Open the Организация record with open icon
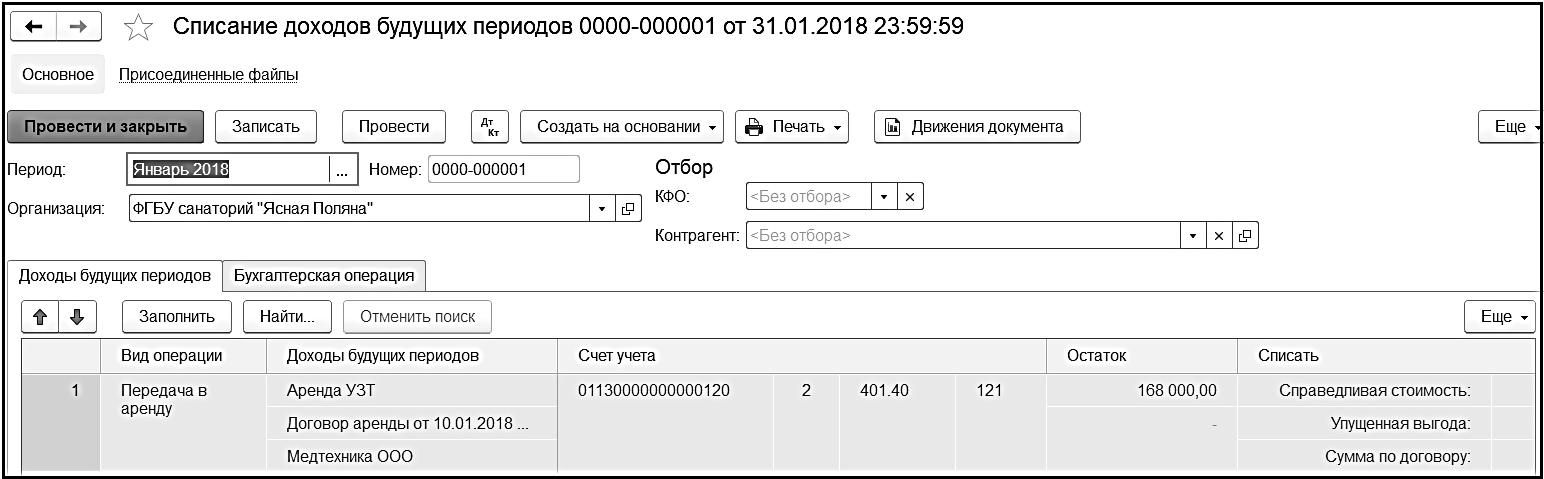 [x=628, y=209]
